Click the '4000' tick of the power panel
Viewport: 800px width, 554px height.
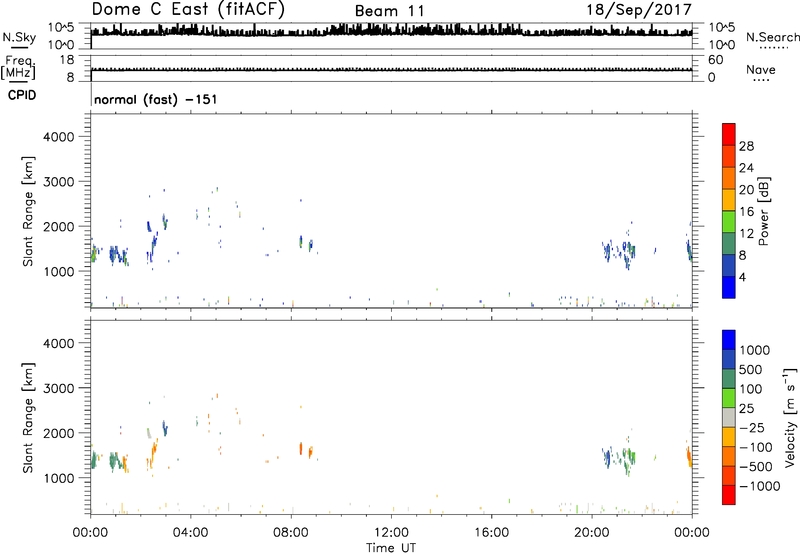(x=58, y=137)
